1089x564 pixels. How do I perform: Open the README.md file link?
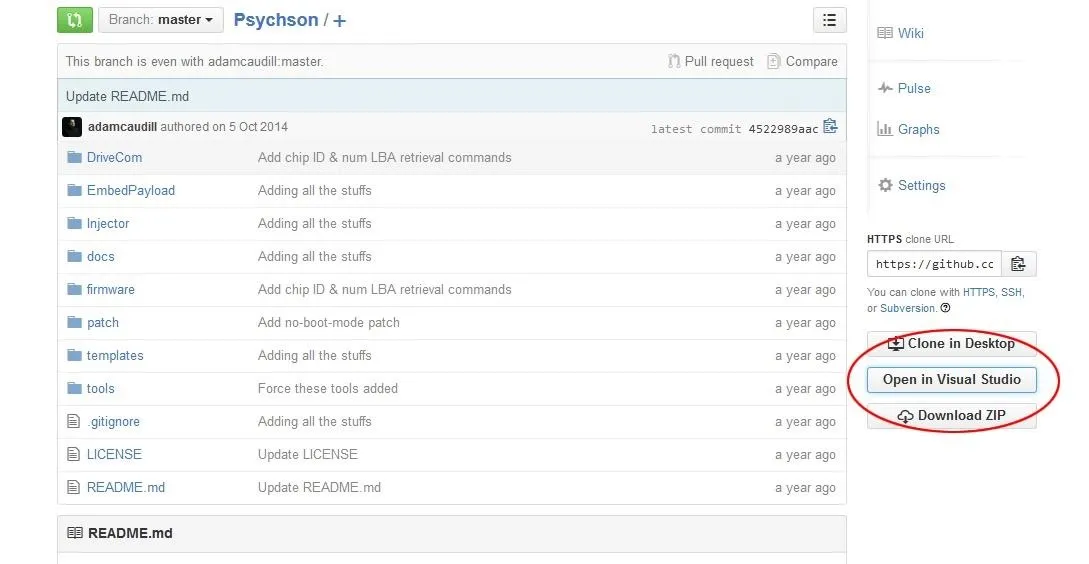point(126,488)
